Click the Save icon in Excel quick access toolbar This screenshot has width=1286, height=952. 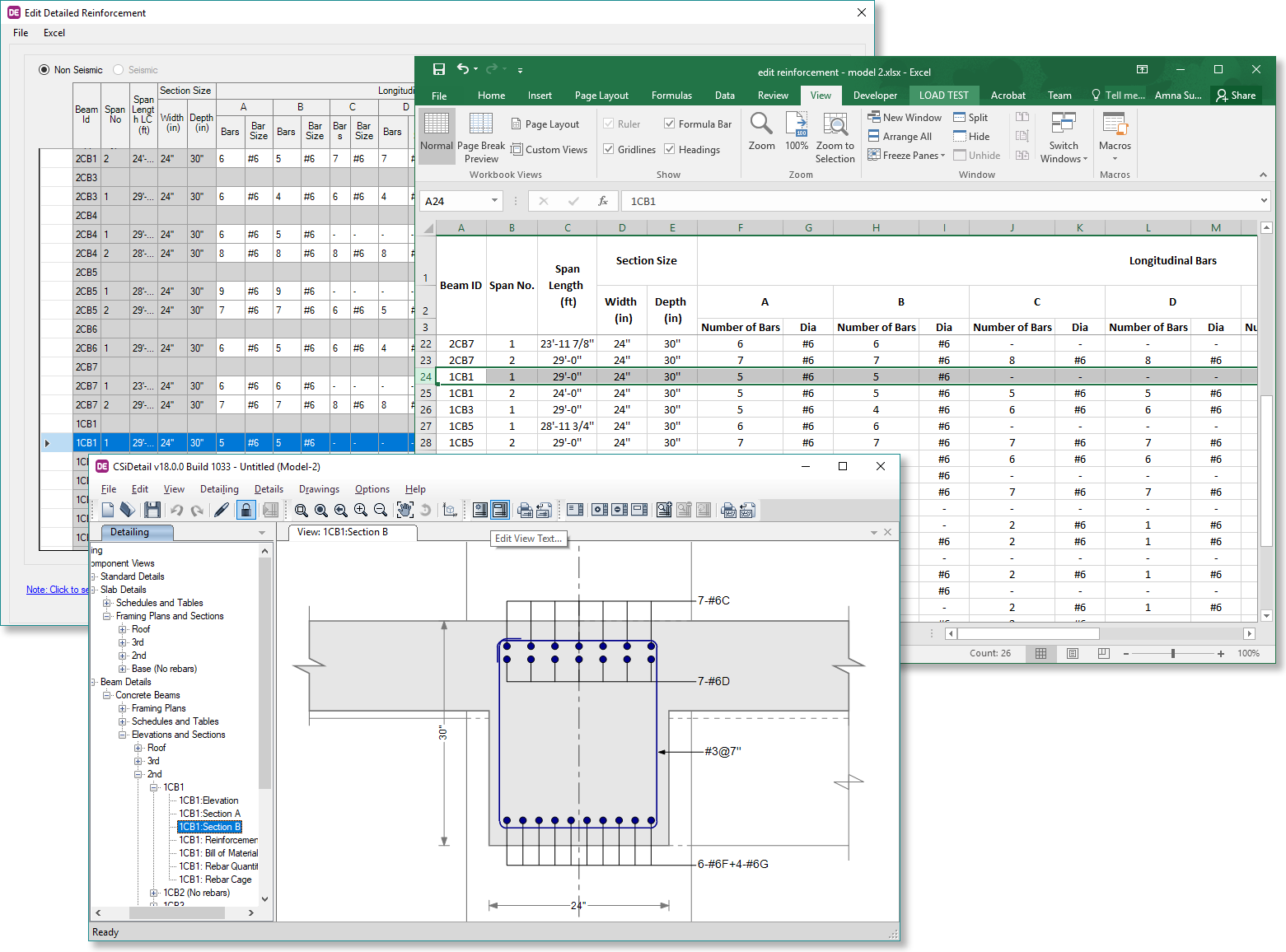tap(439, 69)
